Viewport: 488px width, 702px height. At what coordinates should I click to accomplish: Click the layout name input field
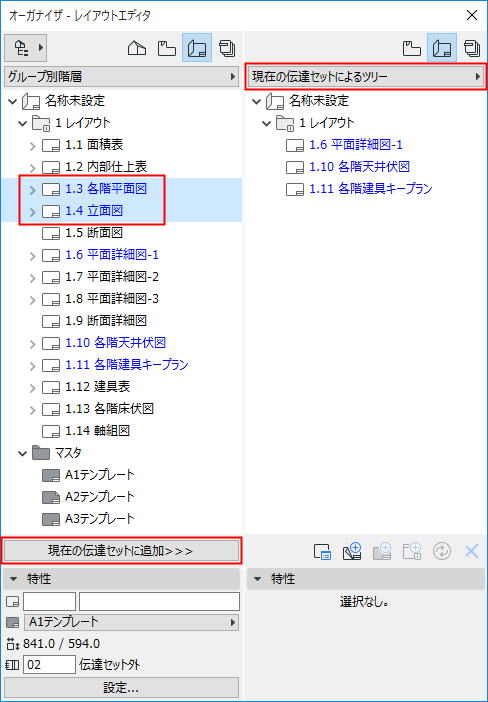(x=159, y=602)
